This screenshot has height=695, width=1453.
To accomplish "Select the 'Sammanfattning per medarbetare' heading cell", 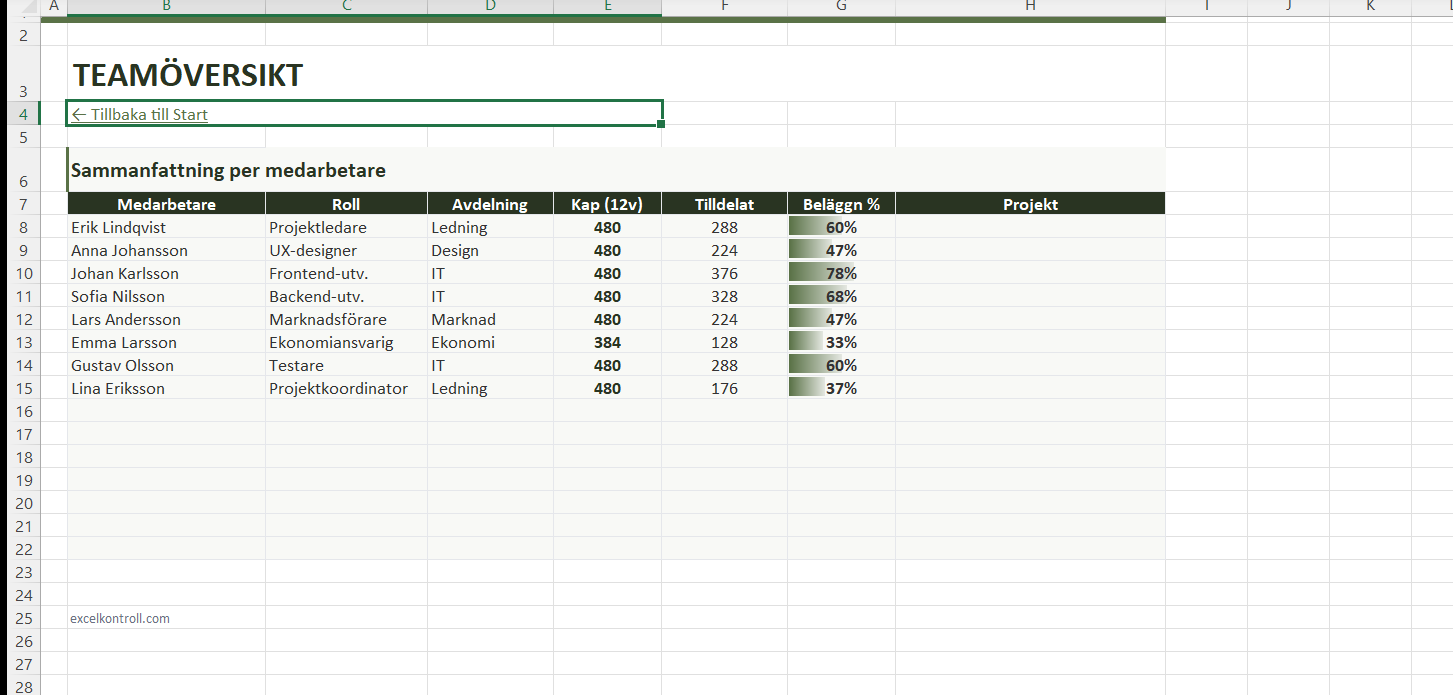I will click(228, 171).
